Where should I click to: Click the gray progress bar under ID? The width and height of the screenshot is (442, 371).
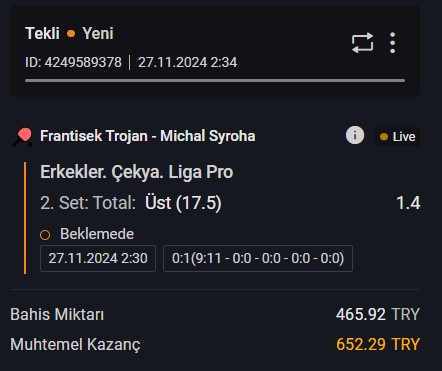[x=215, y=81]
